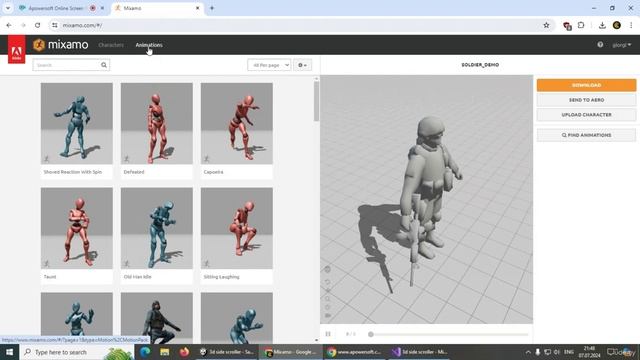This screenshot has width=640, height=360.
Task: Click the animation timeline track
Action: (448, 334)
